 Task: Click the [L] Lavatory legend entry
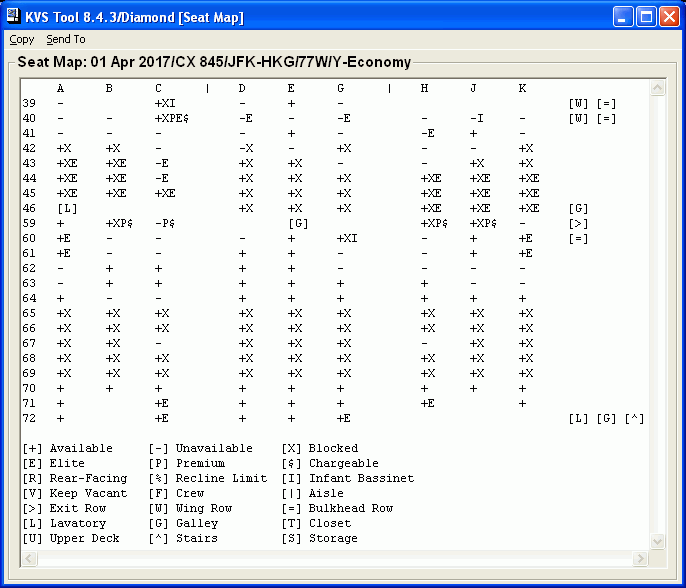[x=64, y=523]
